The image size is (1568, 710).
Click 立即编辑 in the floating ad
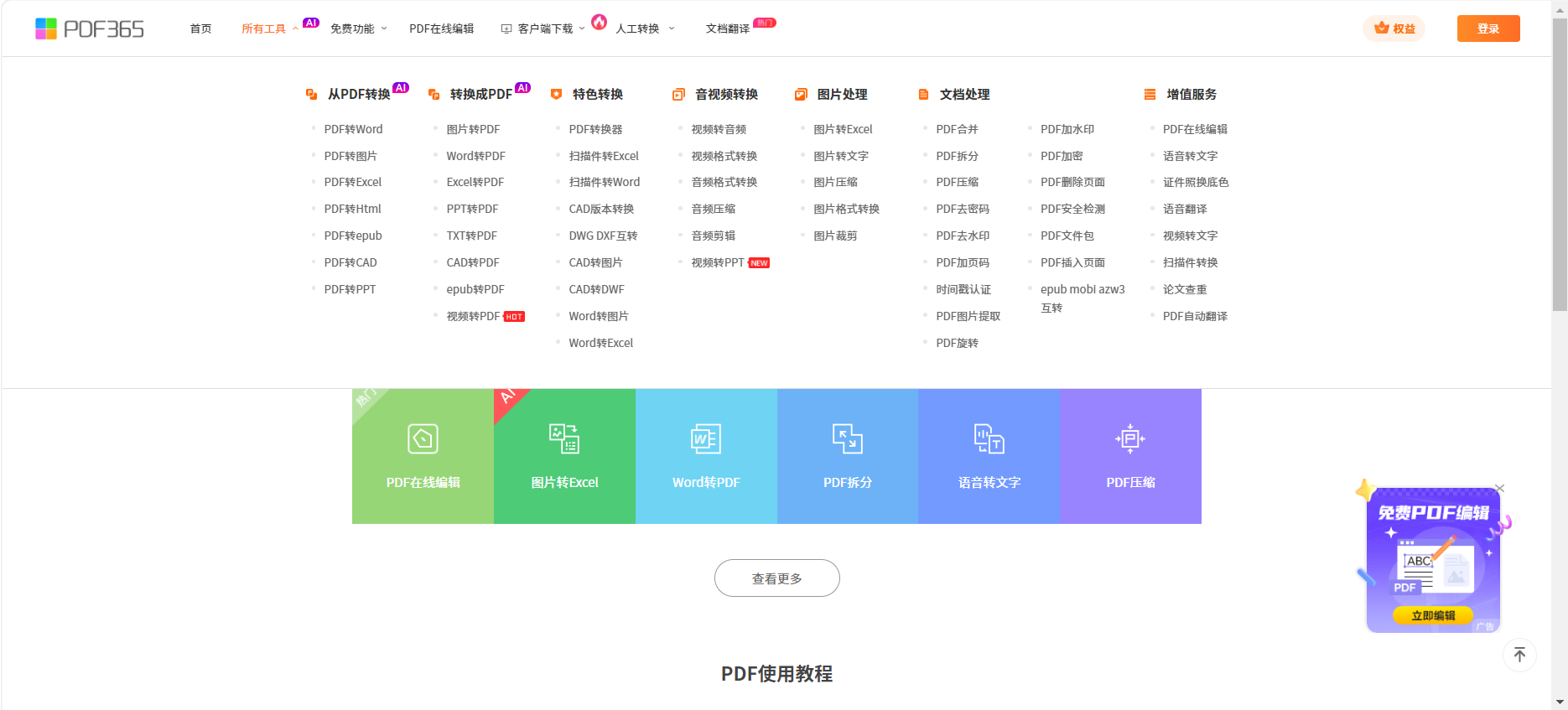1433,615
